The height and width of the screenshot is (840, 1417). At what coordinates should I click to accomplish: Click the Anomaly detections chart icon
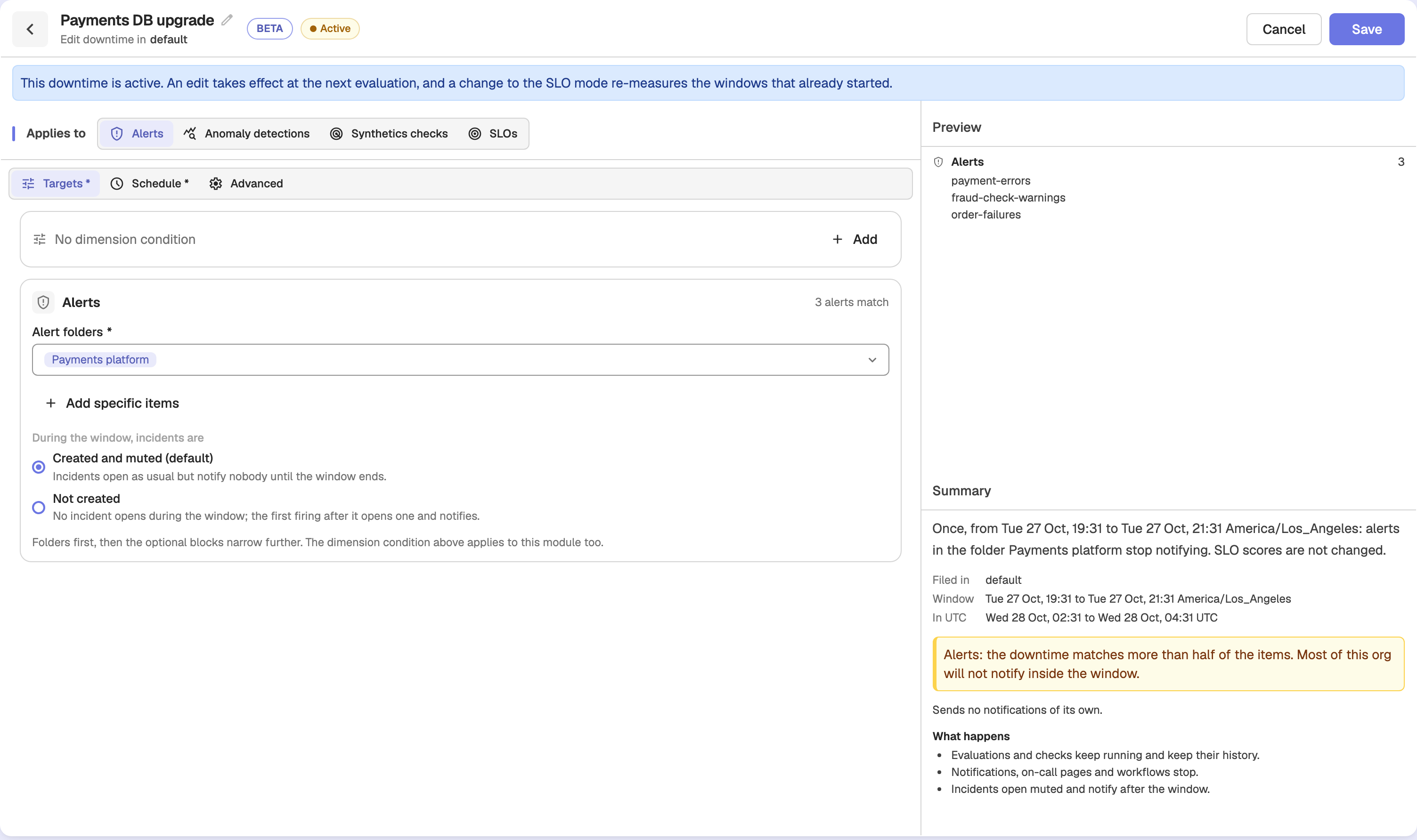pyautogui.click(x=190, y=134)
